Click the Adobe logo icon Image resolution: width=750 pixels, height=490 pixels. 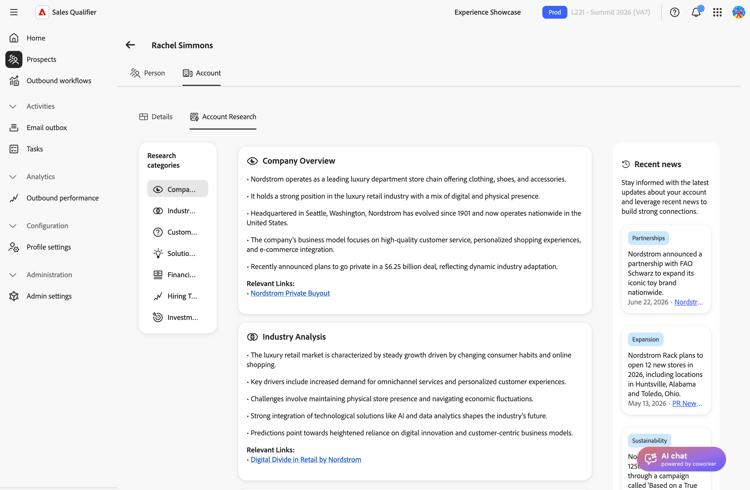click(42, 12)
